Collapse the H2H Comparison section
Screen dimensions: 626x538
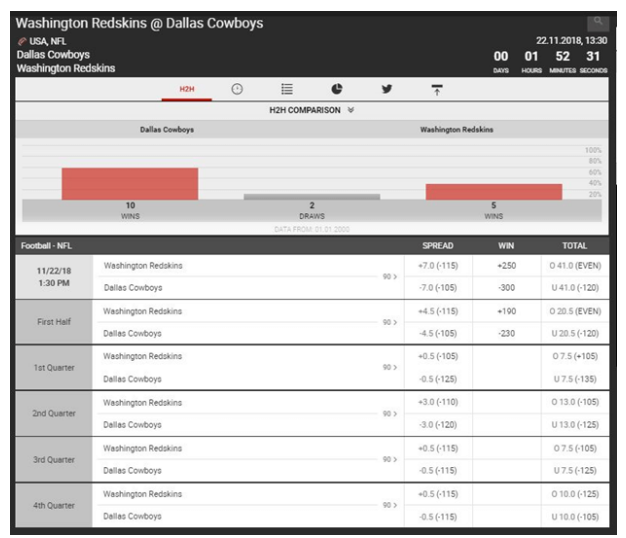(x=351, y=110)
